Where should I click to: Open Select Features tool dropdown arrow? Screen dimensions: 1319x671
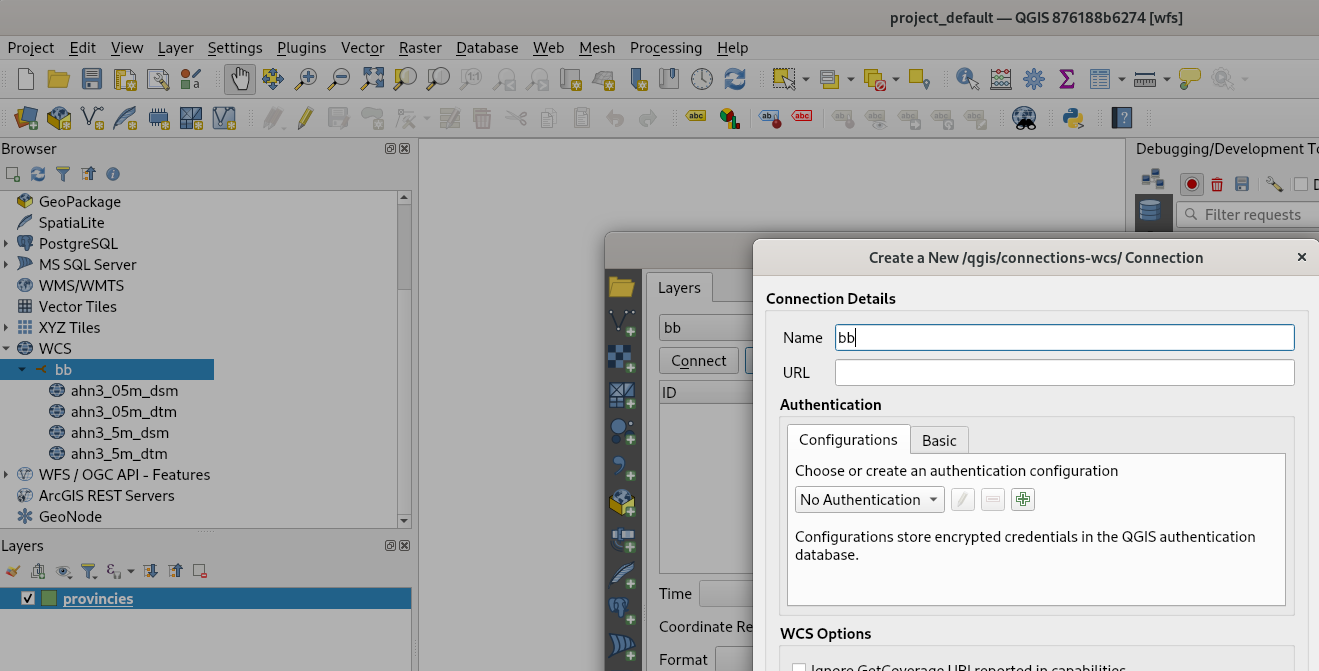coord(807,79)
